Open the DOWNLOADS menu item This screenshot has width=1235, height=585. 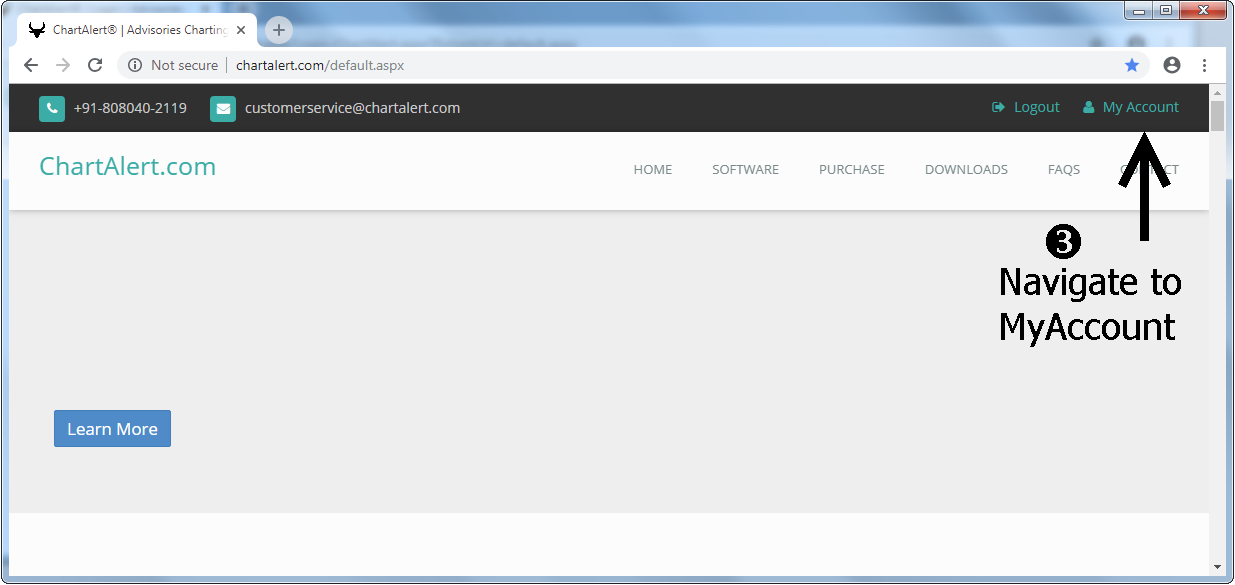[x=966, y=169]
